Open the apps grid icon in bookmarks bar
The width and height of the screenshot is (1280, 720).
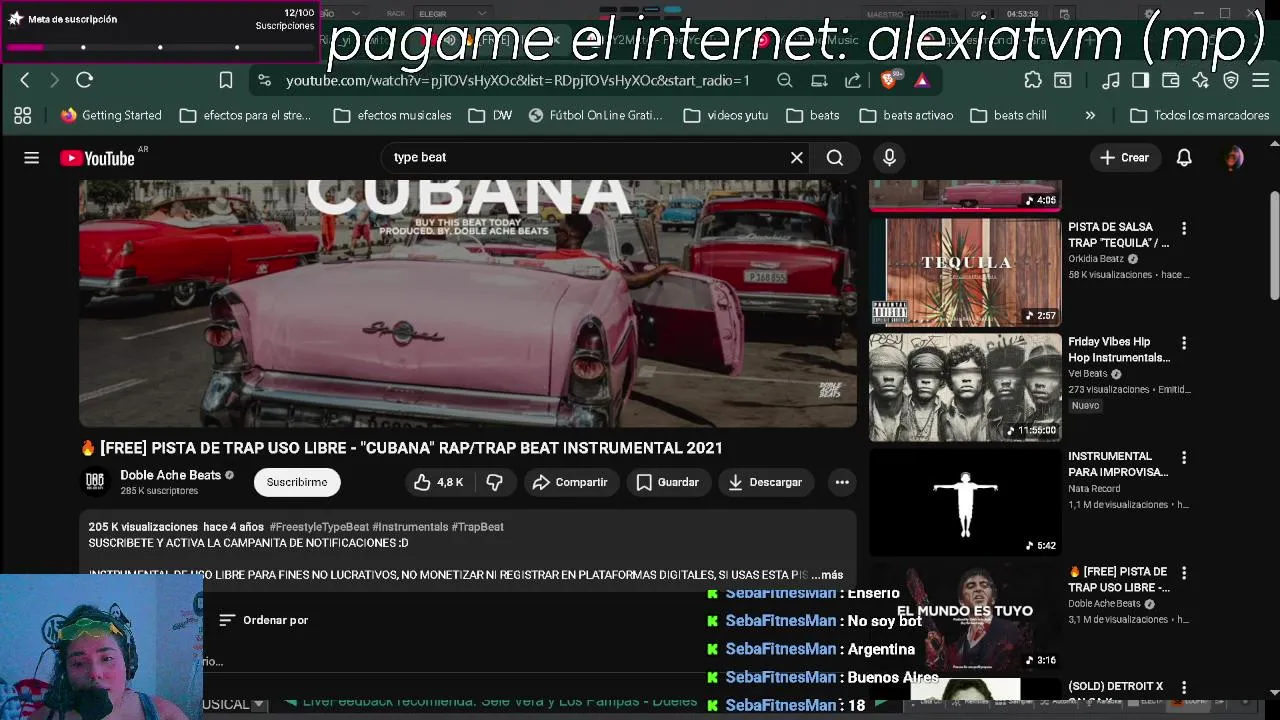coord(23,115)
